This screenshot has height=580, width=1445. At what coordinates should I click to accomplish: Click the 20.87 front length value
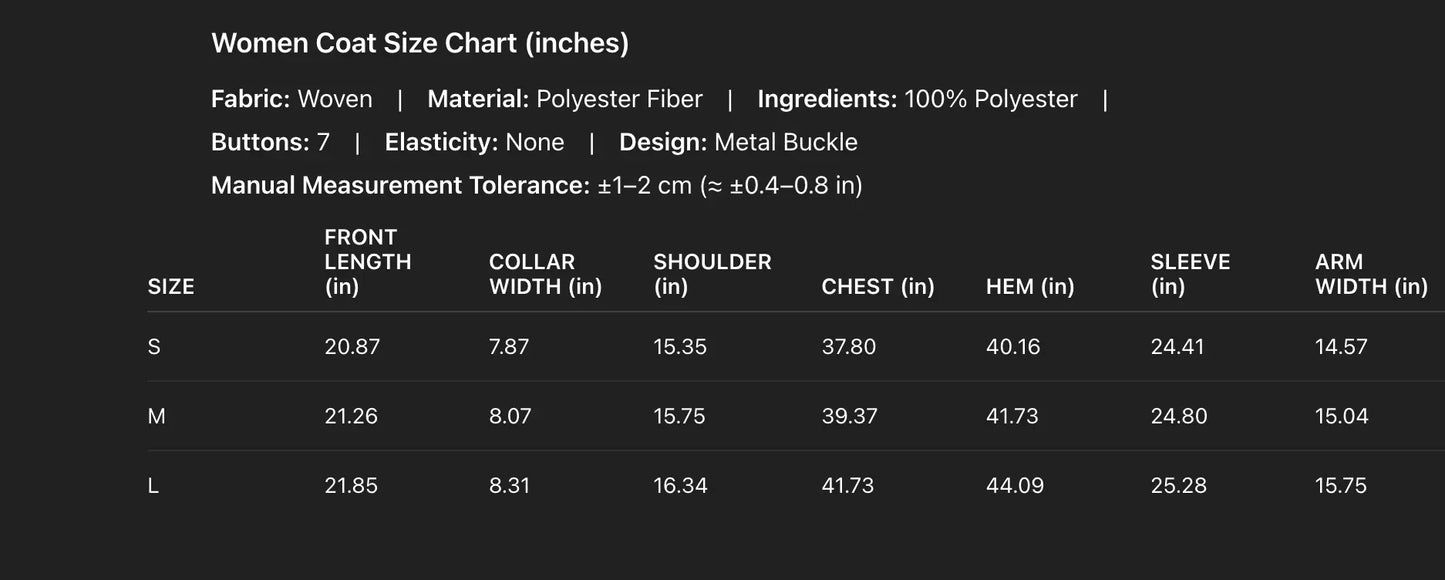352,347
